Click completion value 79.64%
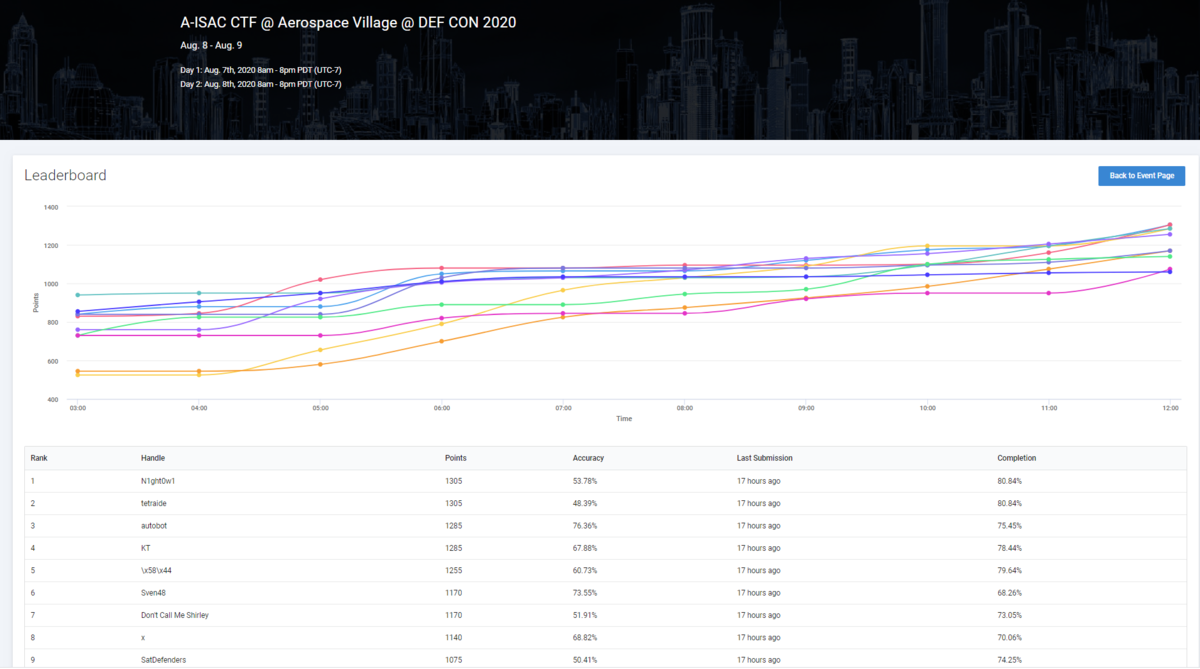The width and height of the screenshot is (1200, 669). click(1010, 570)
